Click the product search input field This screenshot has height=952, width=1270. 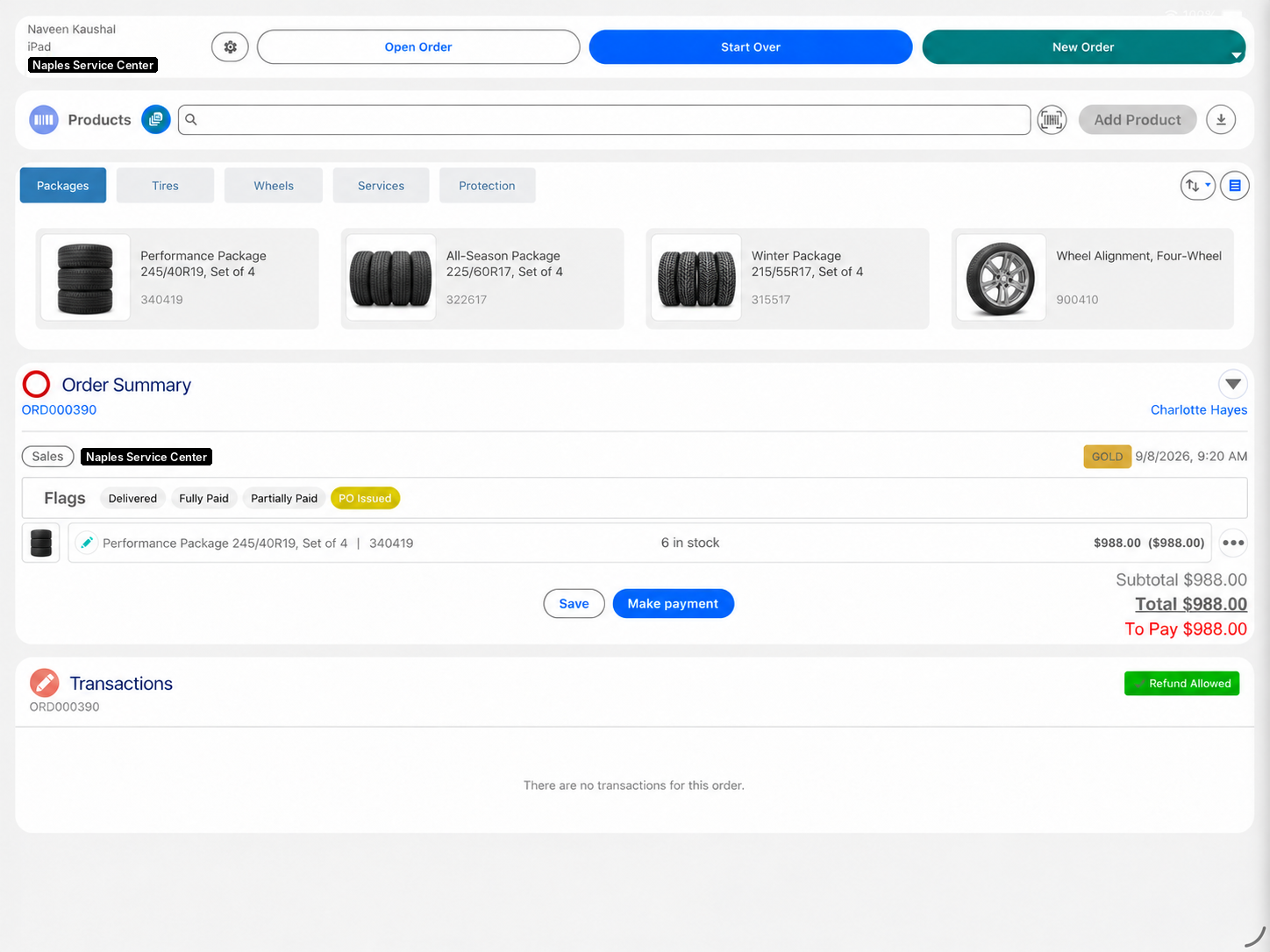(x=604, y=120)
